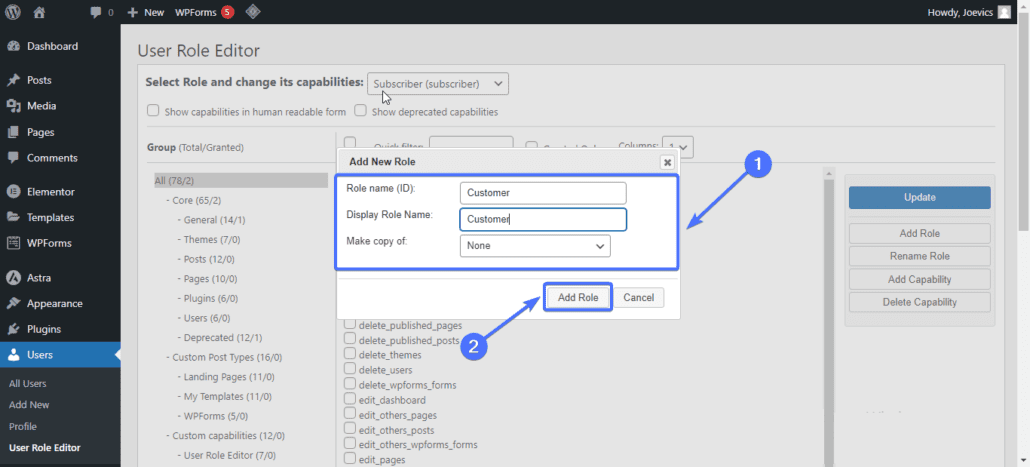Click the New plus icon

pos(132,12)
